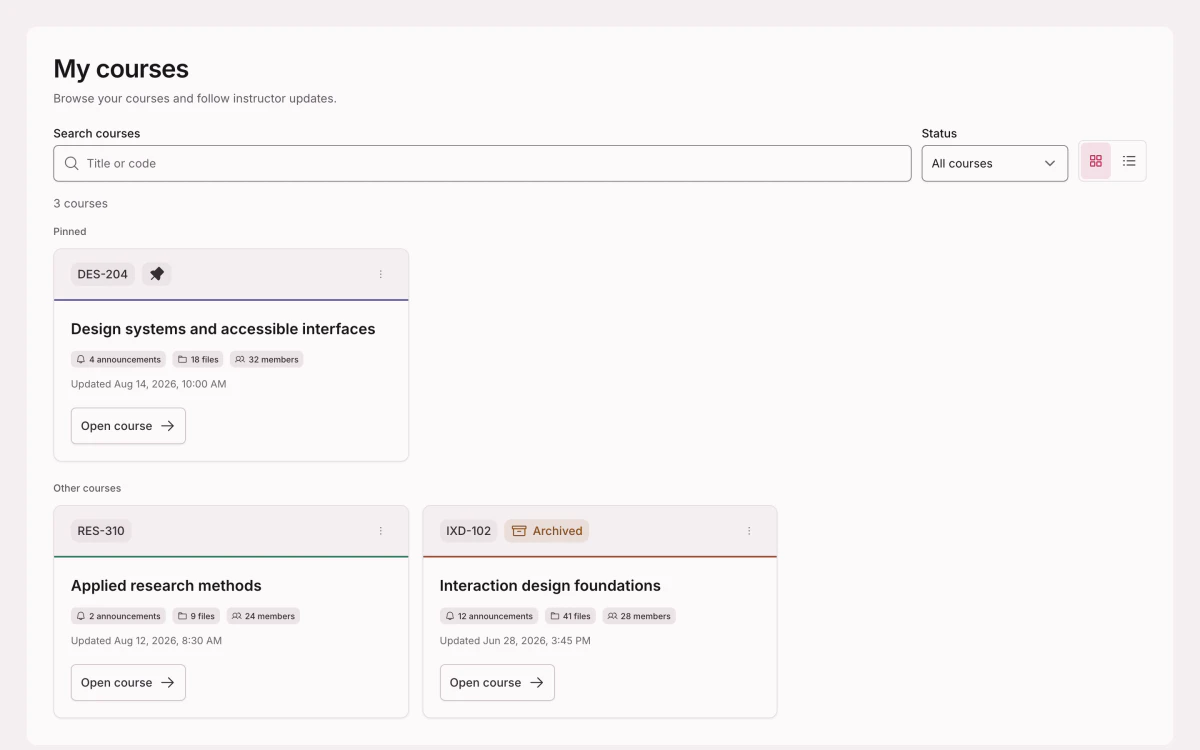Open the Applied research methods course
The image size is (1200, 750).
tap(128, 683)
